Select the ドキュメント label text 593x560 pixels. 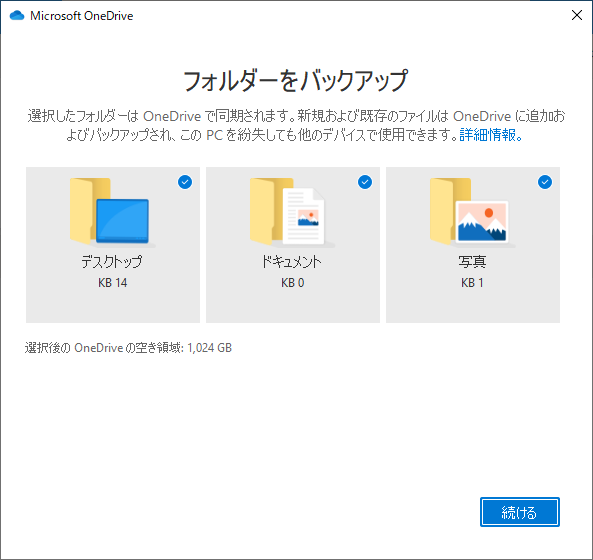tap(292, 261)
